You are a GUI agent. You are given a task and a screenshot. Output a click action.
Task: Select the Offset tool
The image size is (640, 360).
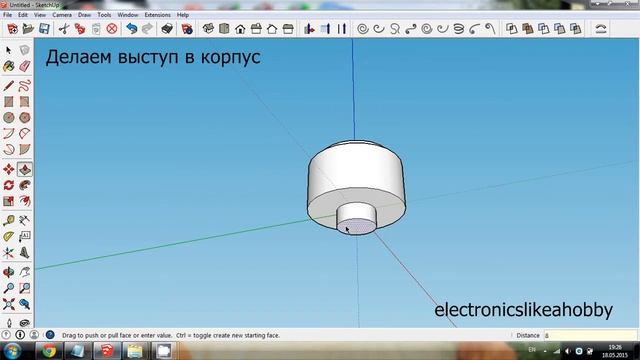24,201
